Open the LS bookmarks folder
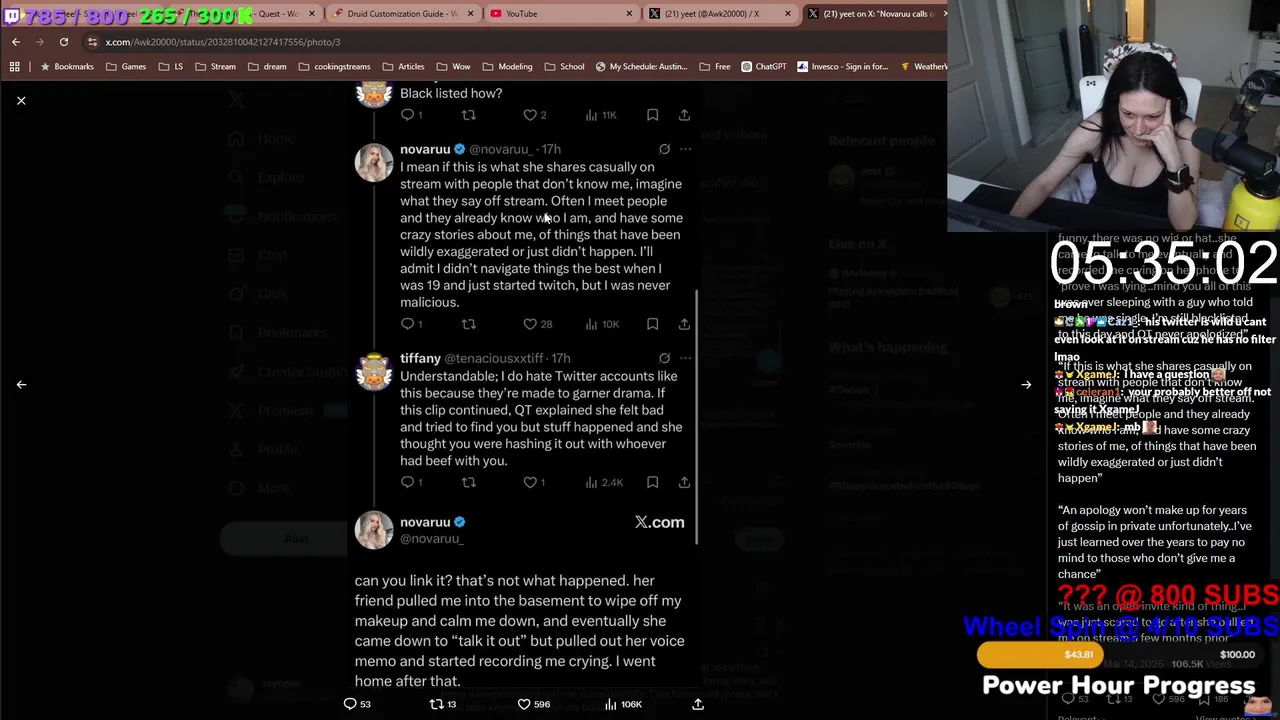Viewport: 1280px width, 720px height. pyautogui.click(x=170, y=67)
